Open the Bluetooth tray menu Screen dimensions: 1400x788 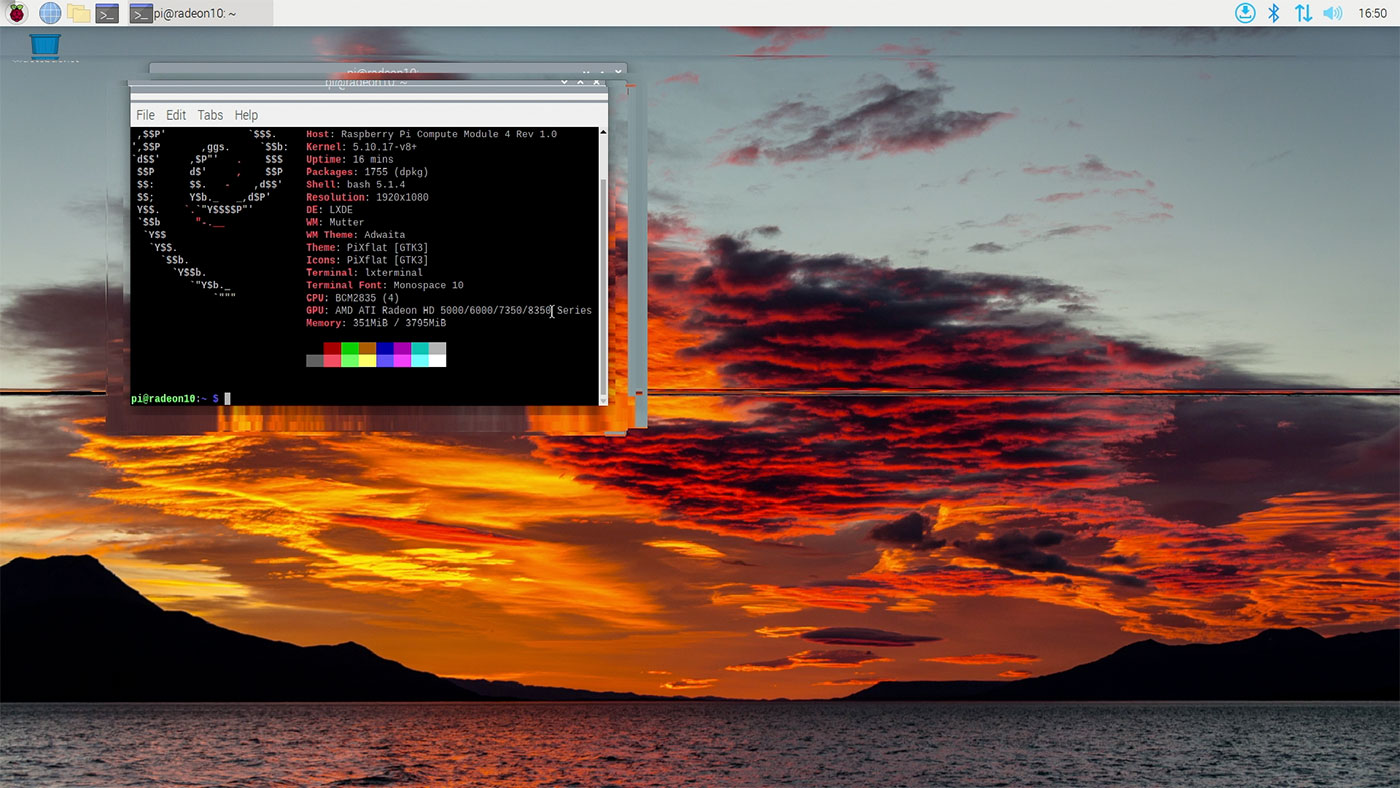pos(1274,13)
